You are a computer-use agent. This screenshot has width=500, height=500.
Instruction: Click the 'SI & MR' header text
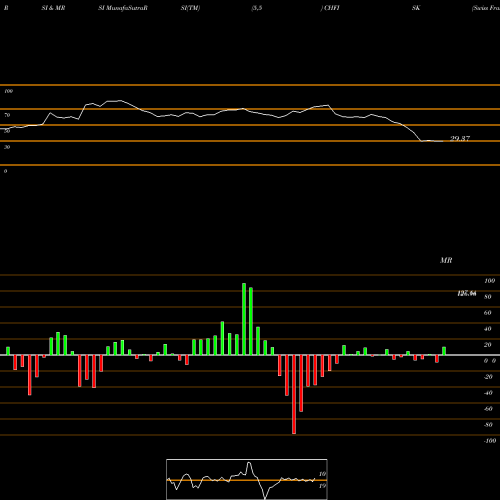53,8
